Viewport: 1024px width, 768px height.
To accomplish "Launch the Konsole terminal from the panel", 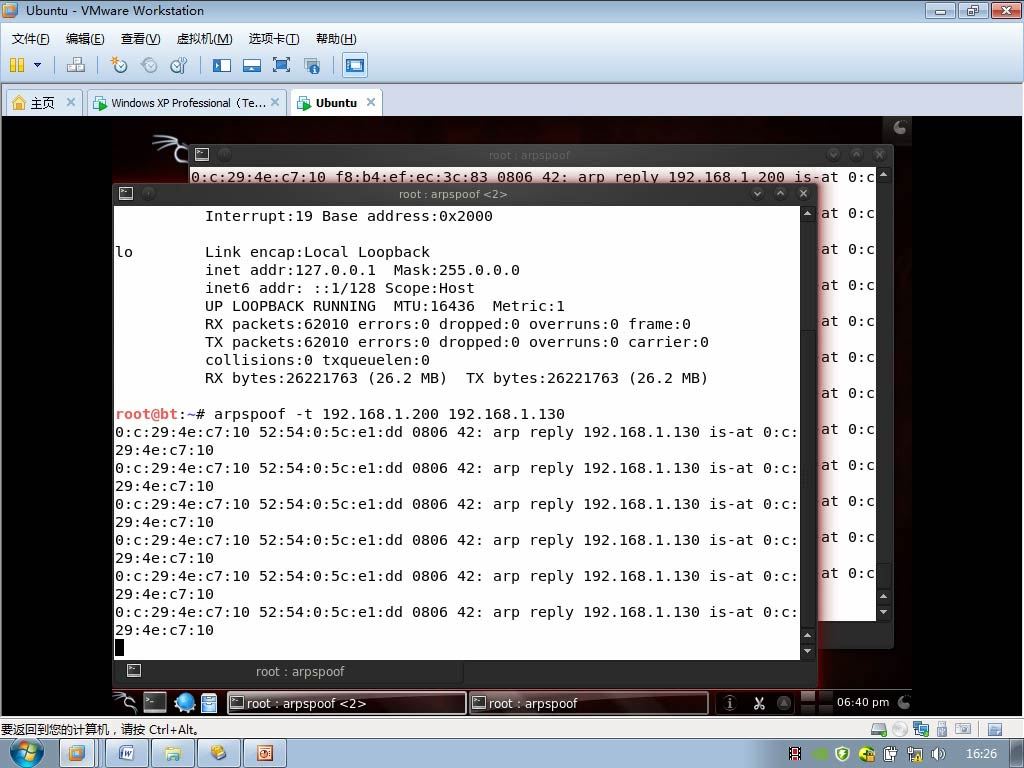I will coord(155,703).
